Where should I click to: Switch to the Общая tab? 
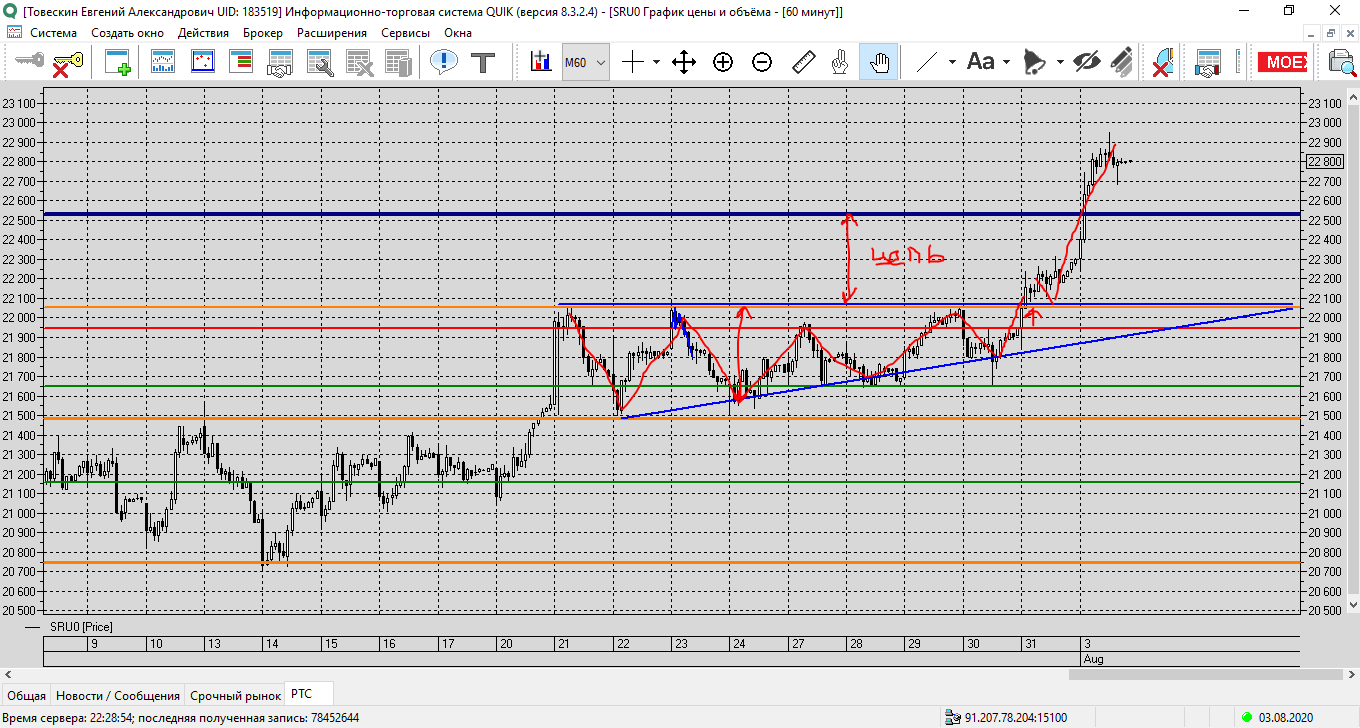point(26,695)
